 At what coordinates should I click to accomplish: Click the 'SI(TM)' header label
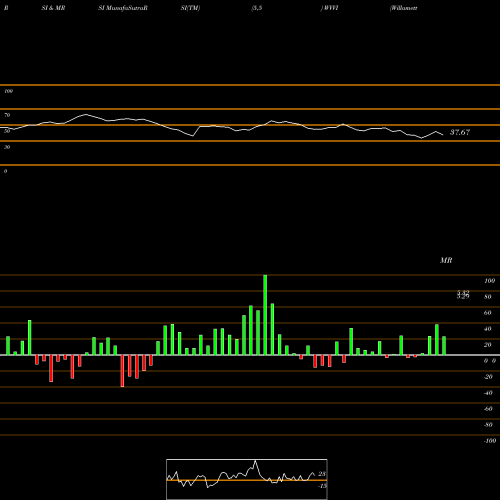(190, 8)
